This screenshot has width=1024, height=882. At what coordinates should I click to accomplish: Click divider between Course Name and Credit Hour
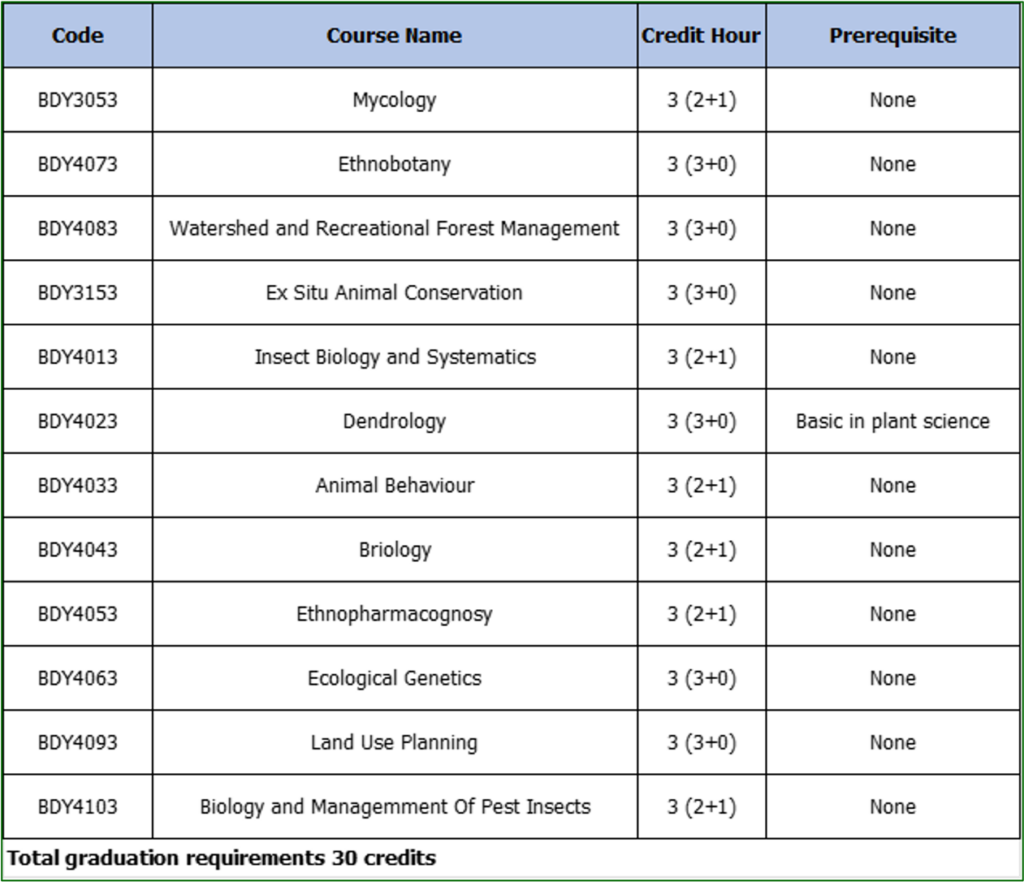pyautogui.click(x=637, y=36)
